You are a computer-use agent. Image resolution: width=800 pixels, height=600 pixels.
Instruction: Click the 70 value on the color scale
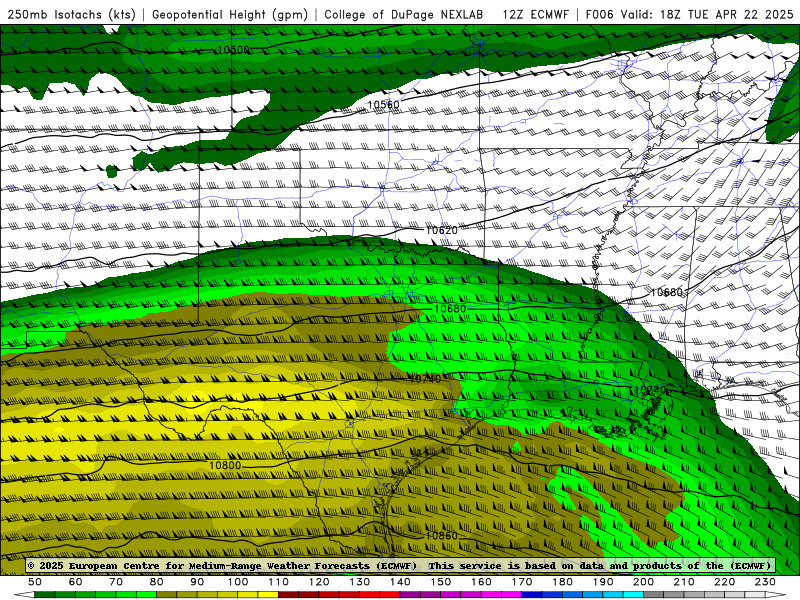point(116,582)
